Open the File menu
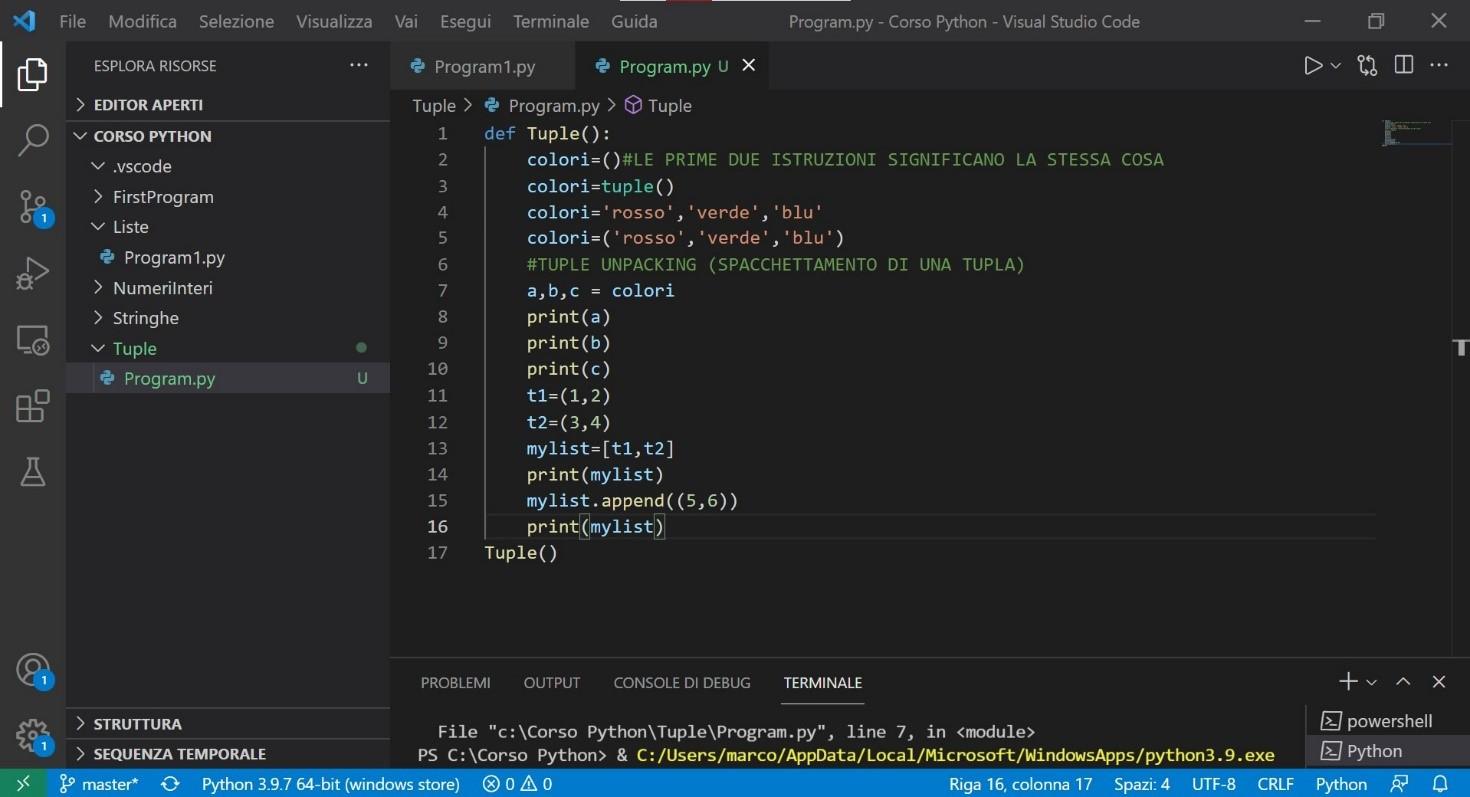Screen dimensions: 1470x797 click(72, 21)
